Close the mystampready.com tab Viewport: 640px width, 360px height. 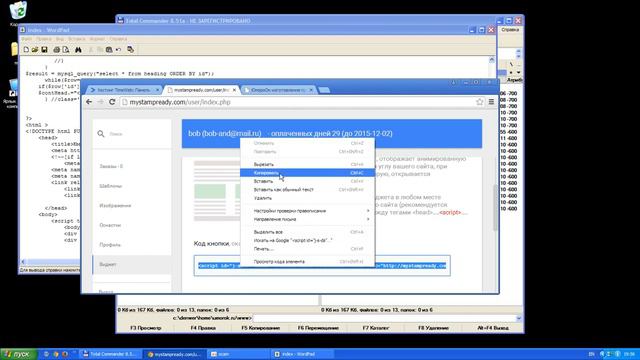[x=234, y=90]
